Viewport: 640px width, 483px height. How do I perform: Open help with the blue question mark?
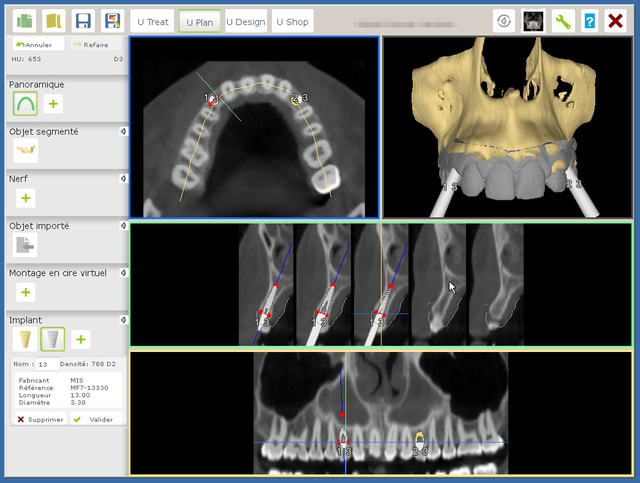590,21
